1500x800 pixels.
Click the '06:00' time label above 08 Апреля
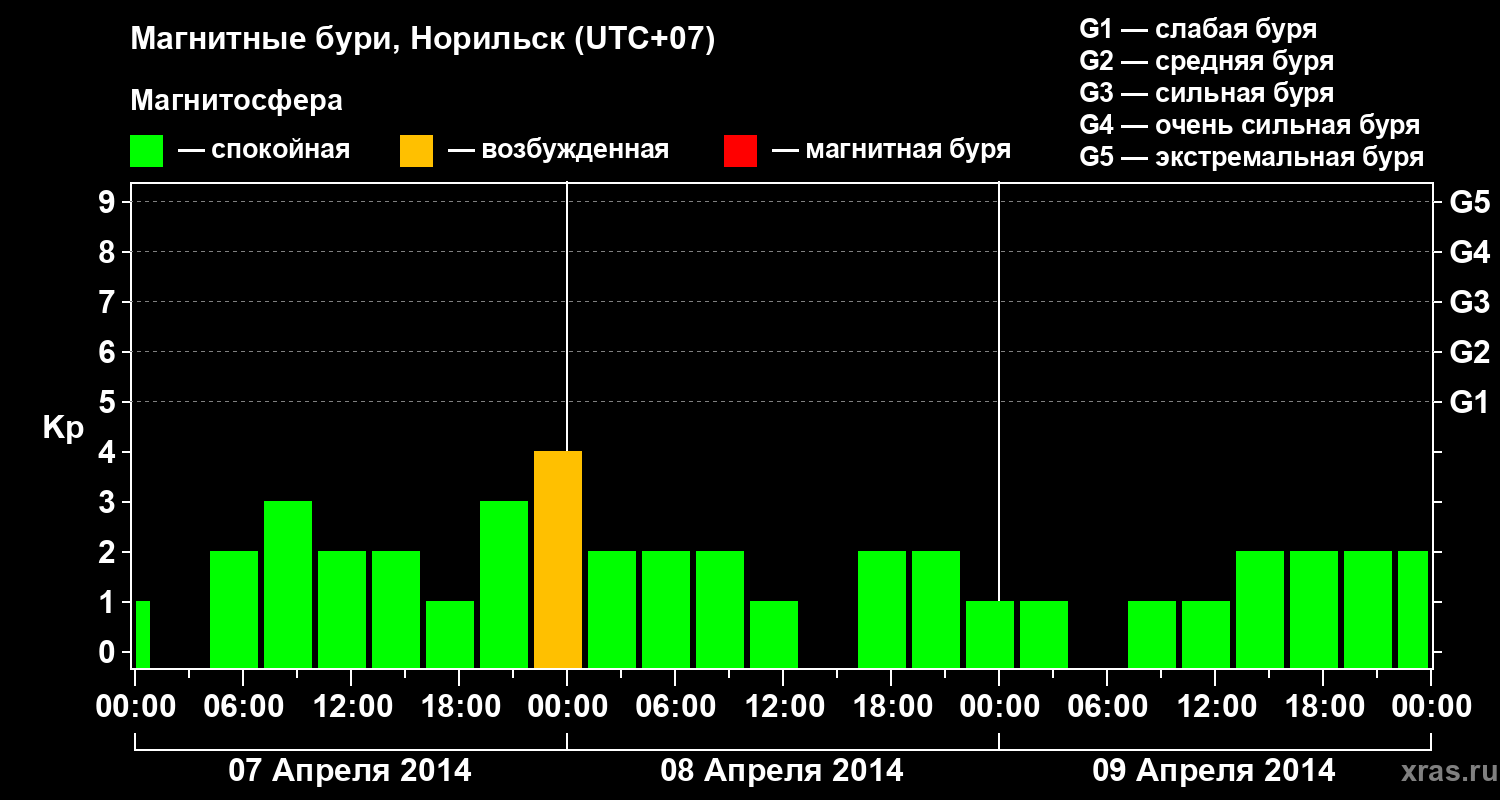point(675,707)
